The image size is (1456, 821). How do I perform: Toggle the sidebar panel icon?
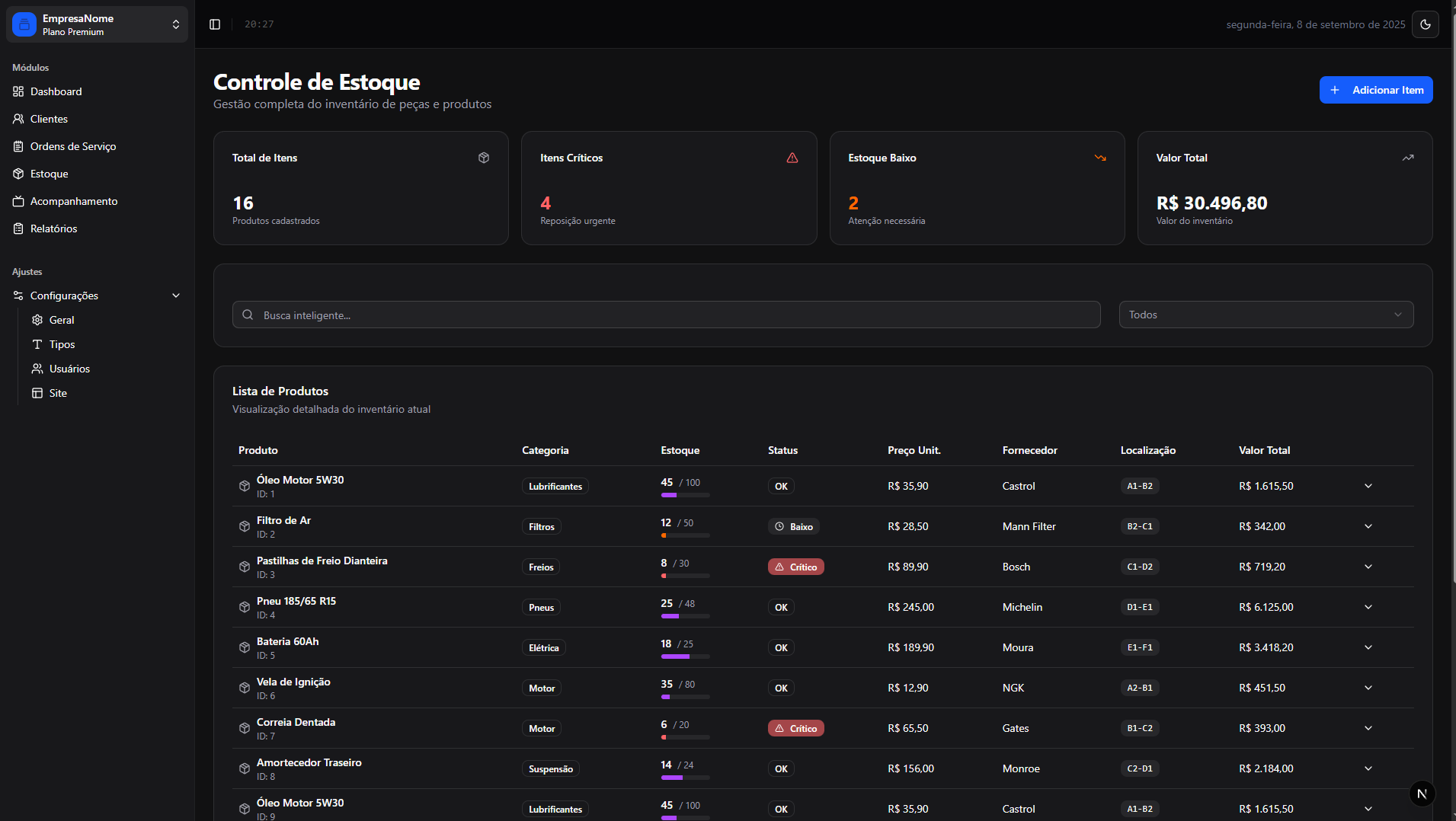[x=215, y=24]
